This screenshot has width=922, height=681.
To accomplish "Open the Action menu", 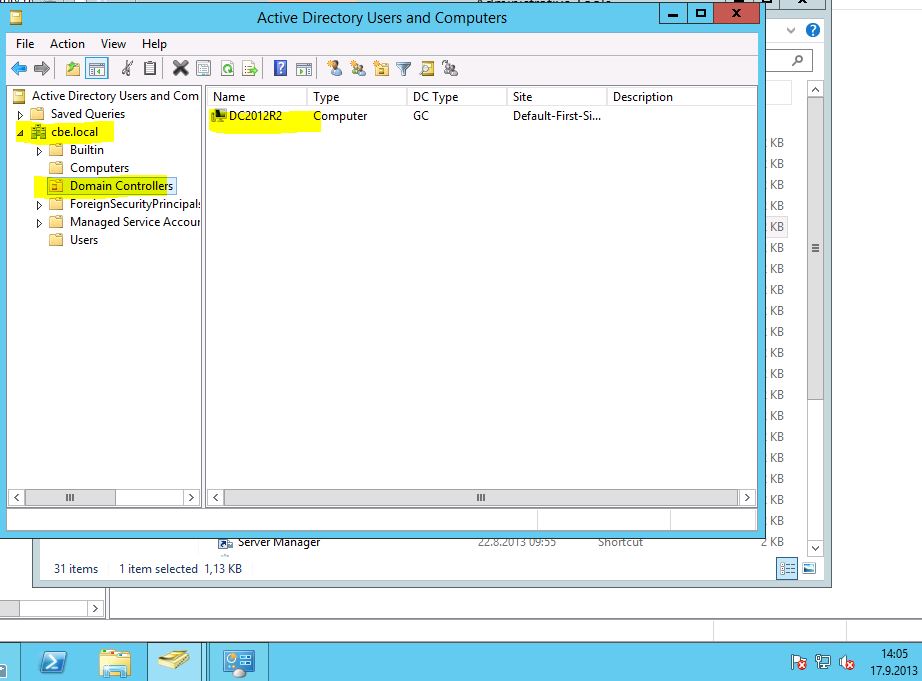I will click(x=67, y=44).
